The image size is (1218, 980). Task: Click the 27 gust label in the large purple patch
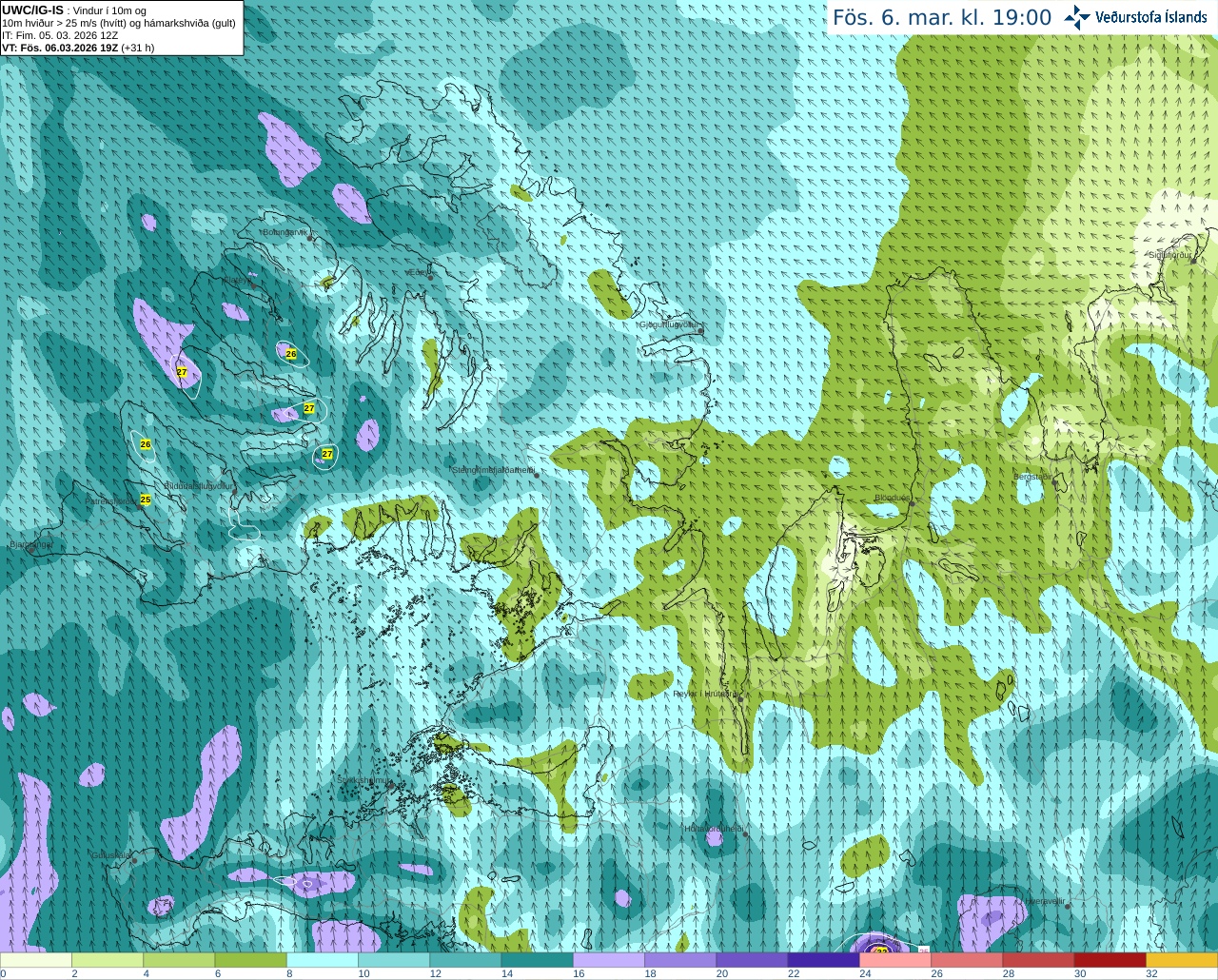(x=182, y=372)
